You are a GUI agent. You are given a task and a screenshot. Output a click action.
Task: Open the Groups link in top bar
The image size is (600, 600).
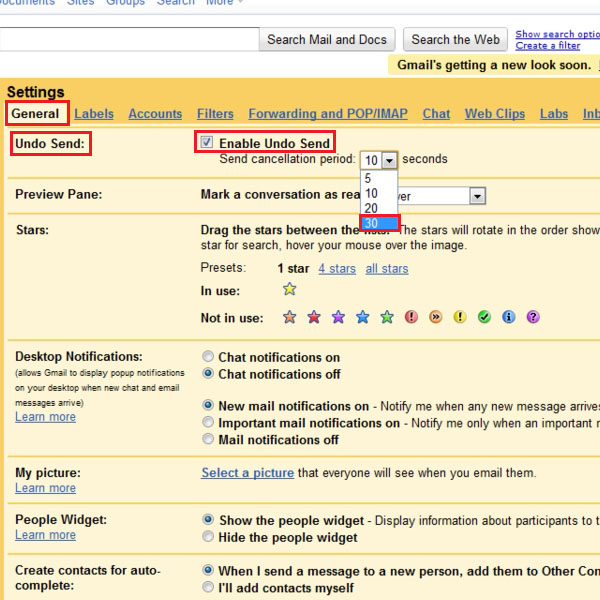126,2
